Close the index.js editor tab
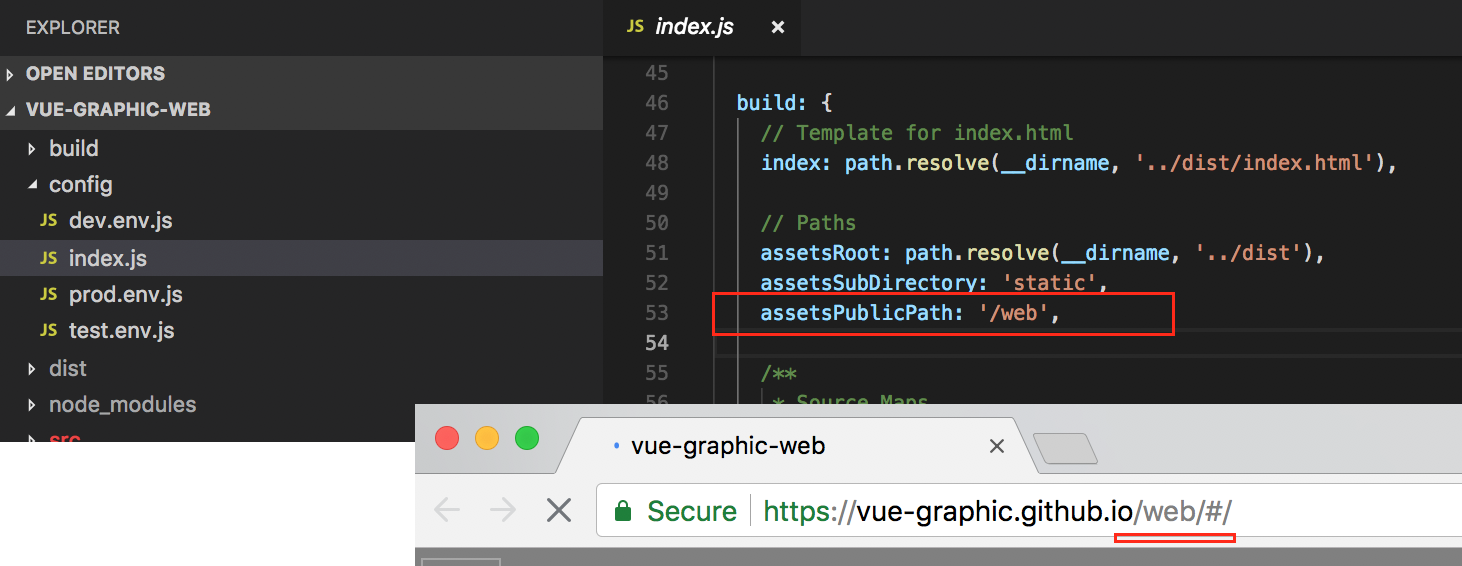 pos(778,28)
